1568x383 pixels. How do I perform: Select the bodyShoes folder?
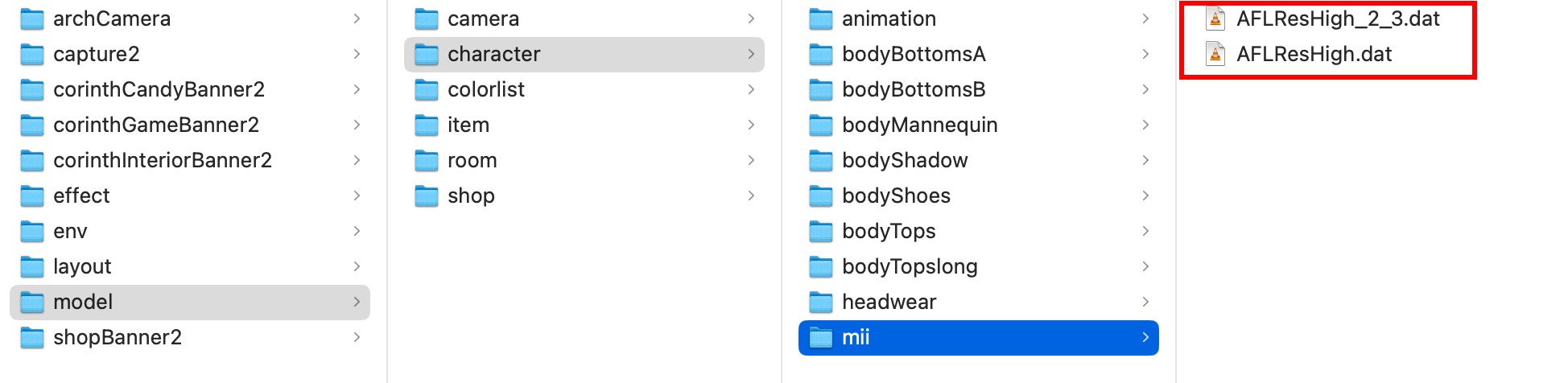tap(896, 196)
